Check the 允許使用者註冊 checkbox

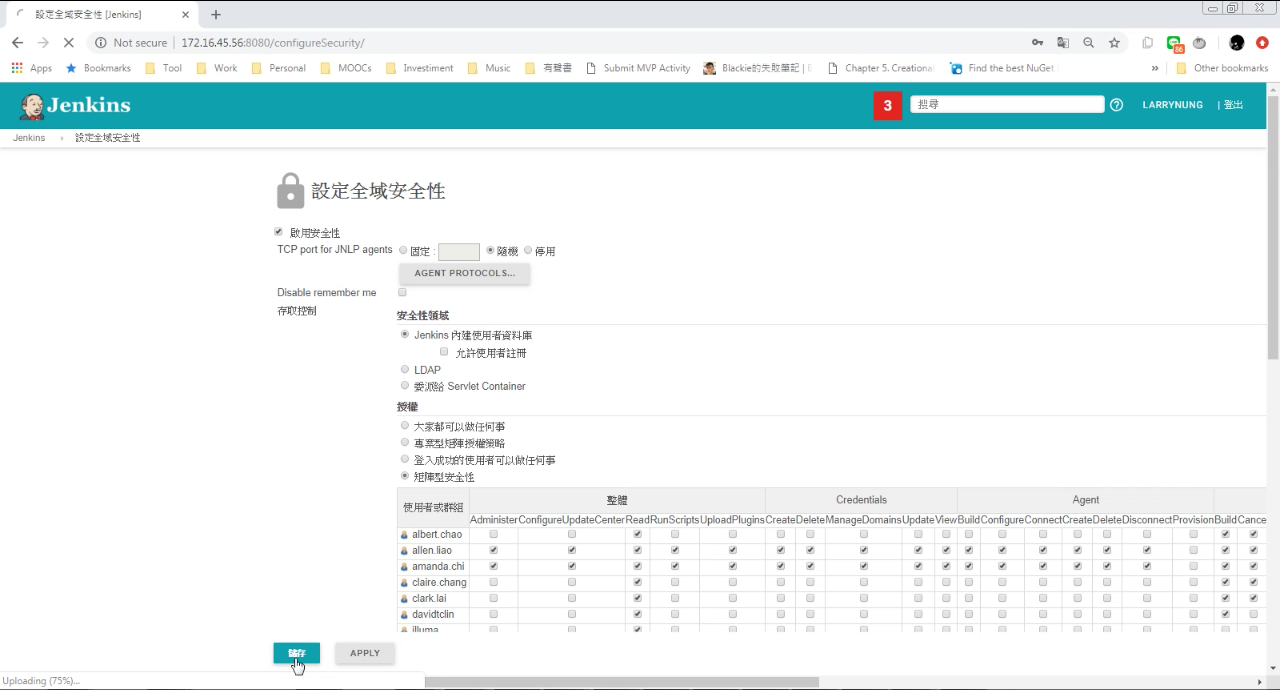tap(444, 352)
